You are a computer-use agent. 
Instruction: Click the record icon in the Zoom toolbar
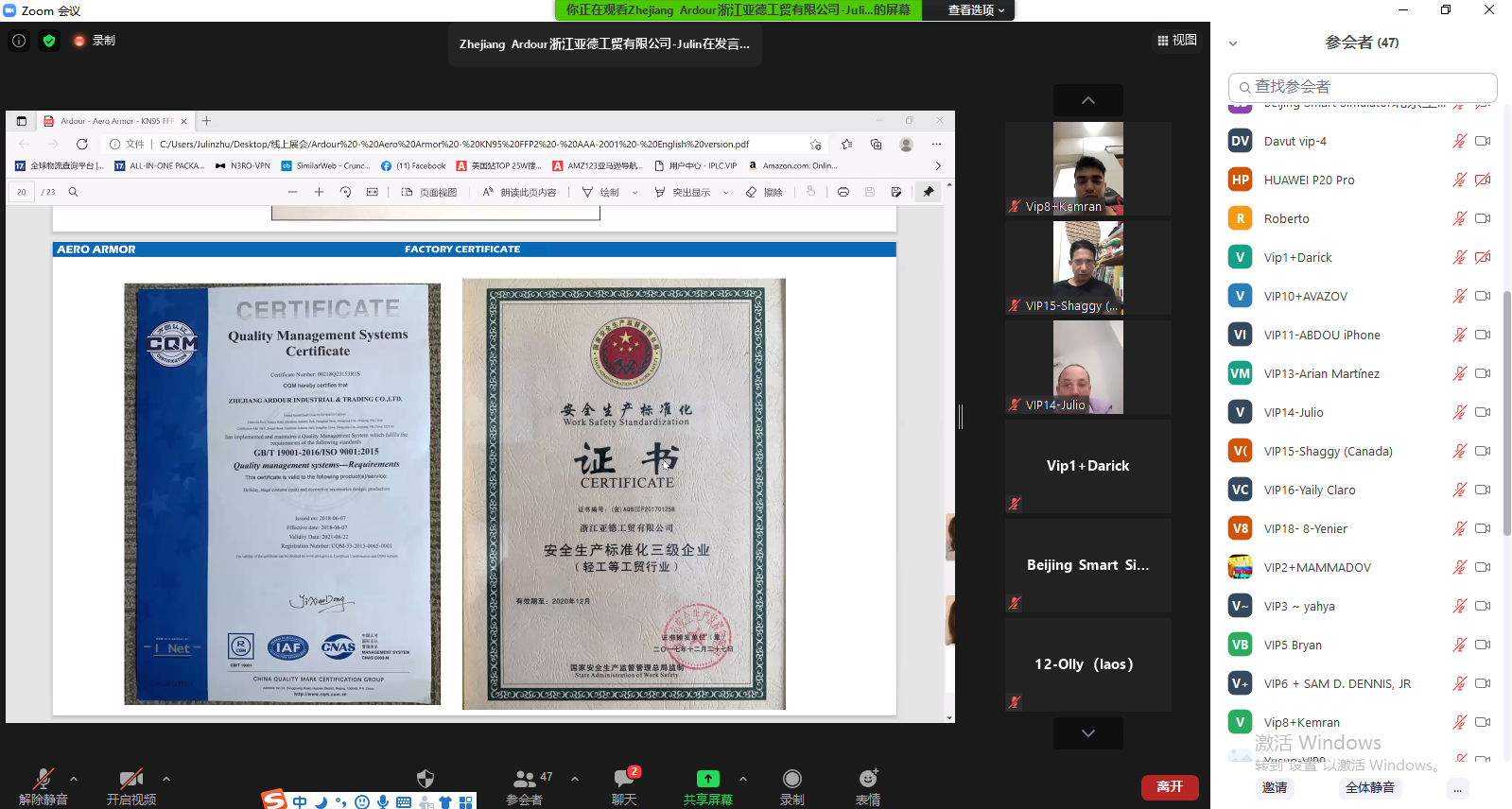click(792, 779)
